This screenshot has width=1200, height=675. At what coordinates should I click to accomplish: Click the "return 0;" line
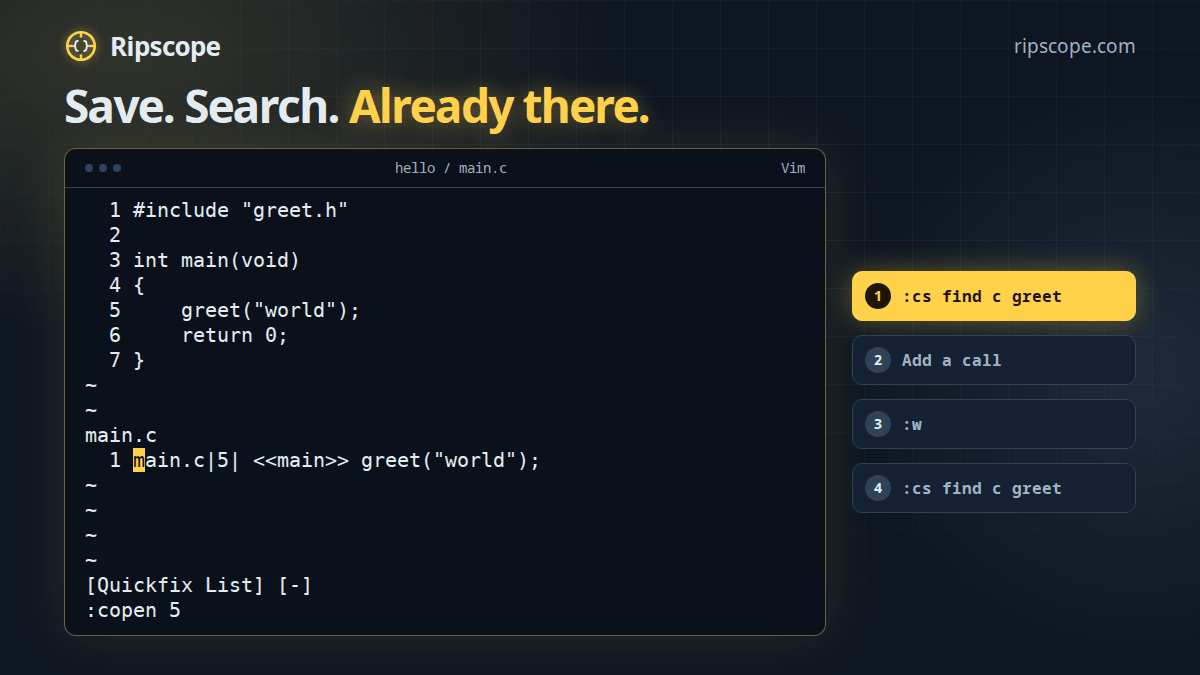click(x=234, y=335)
